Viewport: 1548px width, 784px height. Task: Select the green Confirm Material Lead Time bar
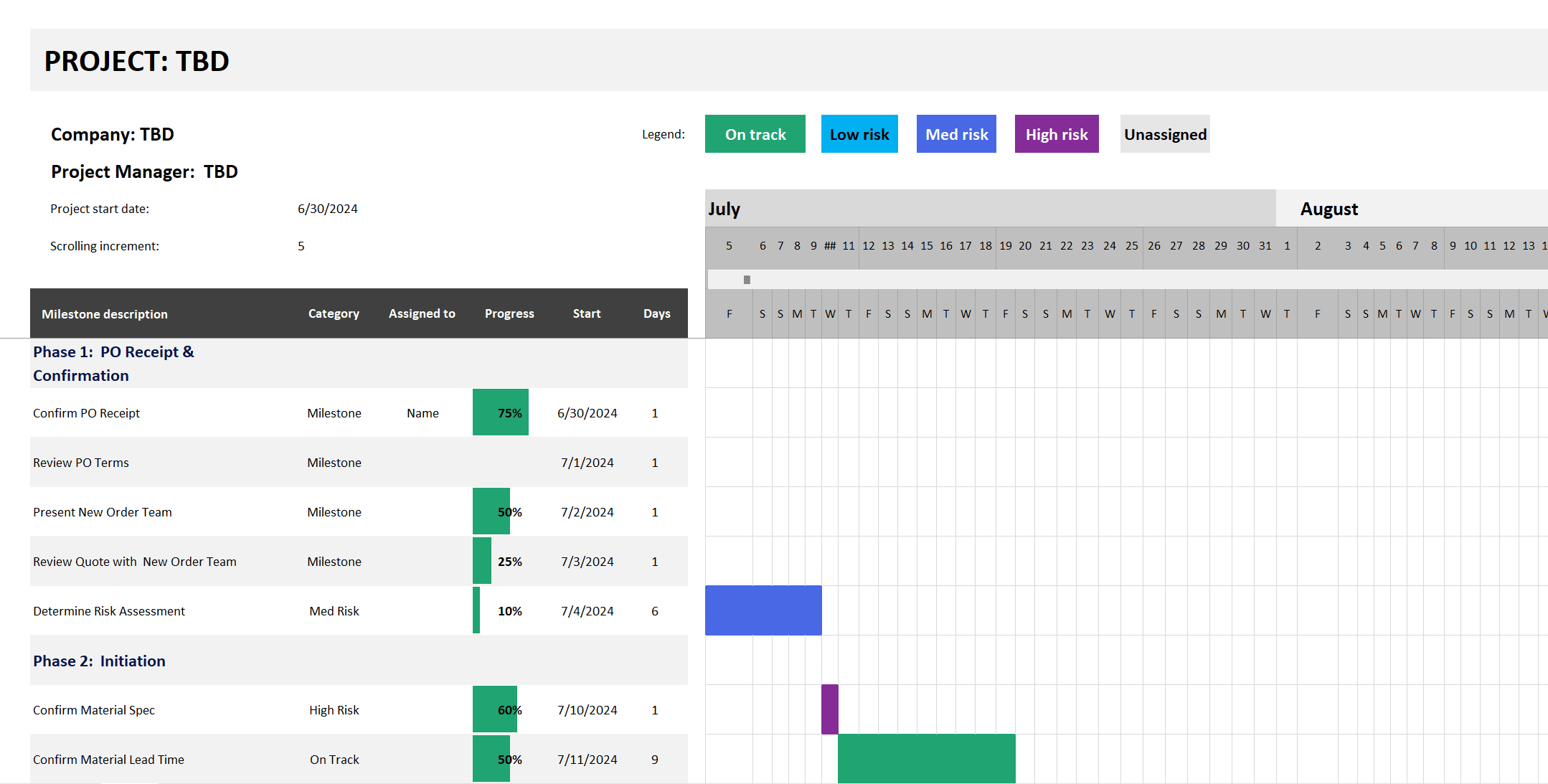927,758
